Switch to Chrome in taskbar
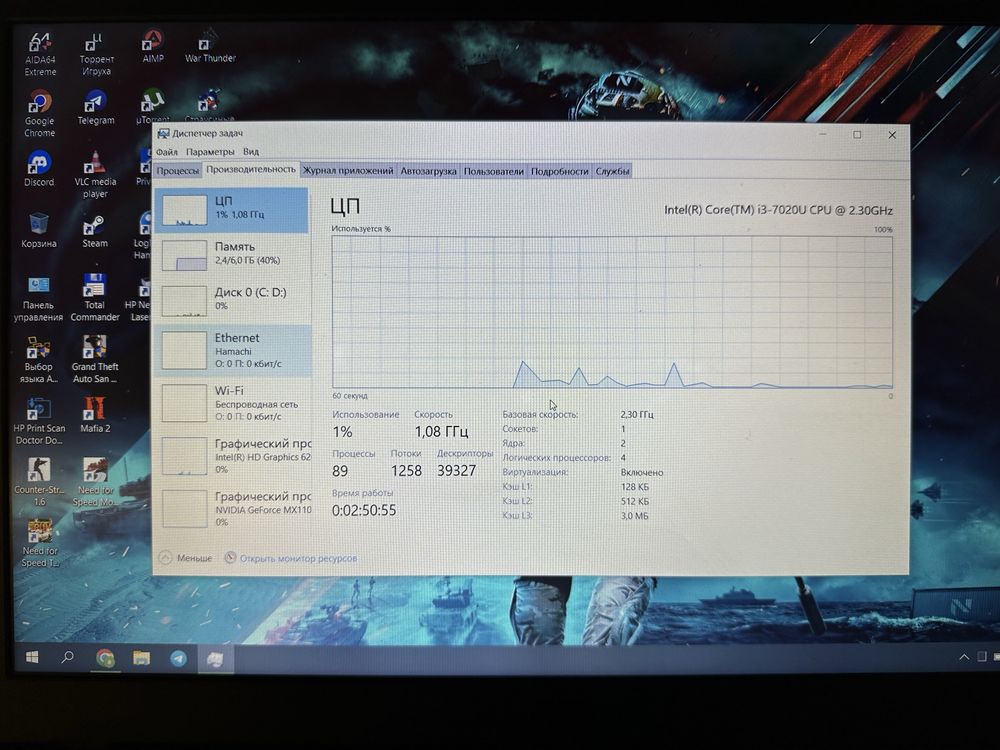The height and width of the screenshot is (750, 1000). 105,658
